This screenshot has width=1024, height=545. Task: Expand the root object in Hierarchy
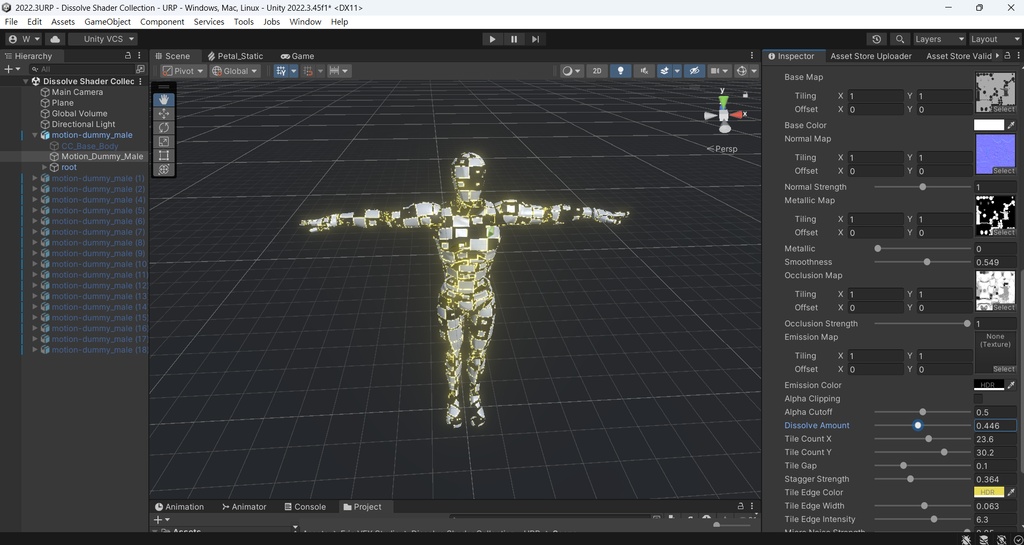[44, 167]
